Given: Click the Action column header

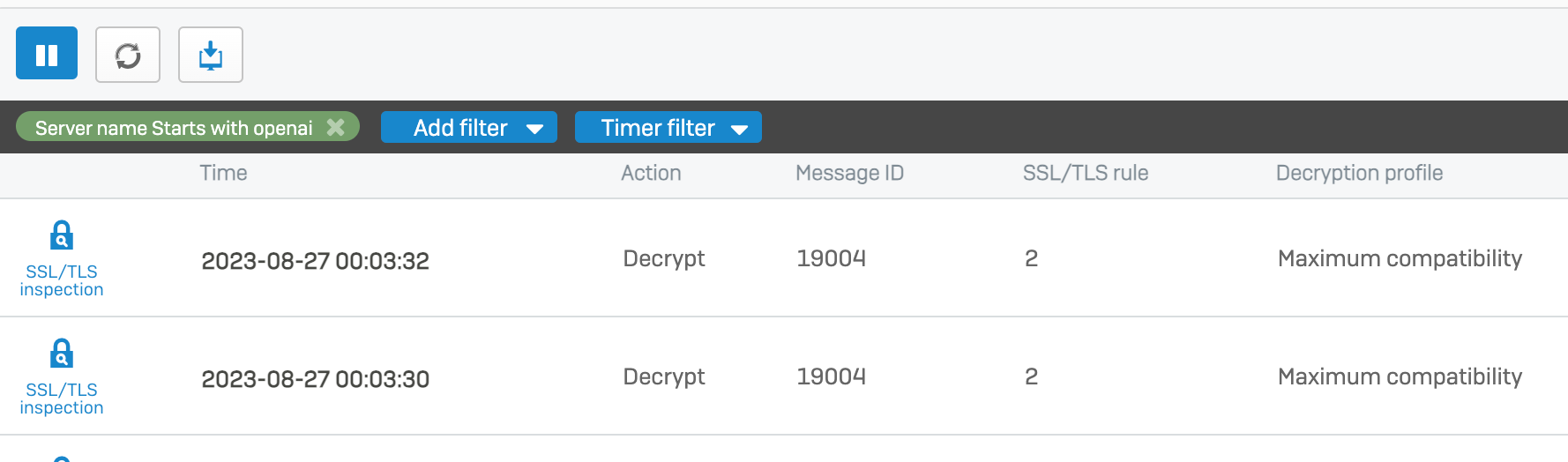Looking at the screenshot, I should click(x=651, y=173).
